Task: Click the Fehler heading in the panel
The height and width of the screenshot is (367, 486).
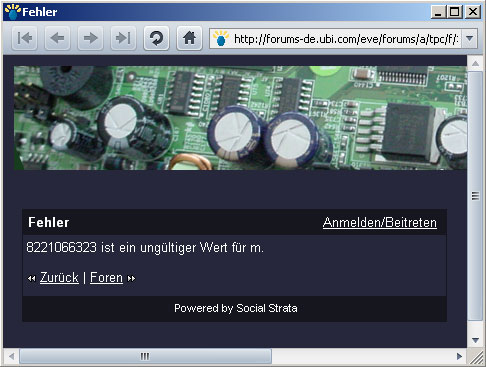Action: pos(49,222)
